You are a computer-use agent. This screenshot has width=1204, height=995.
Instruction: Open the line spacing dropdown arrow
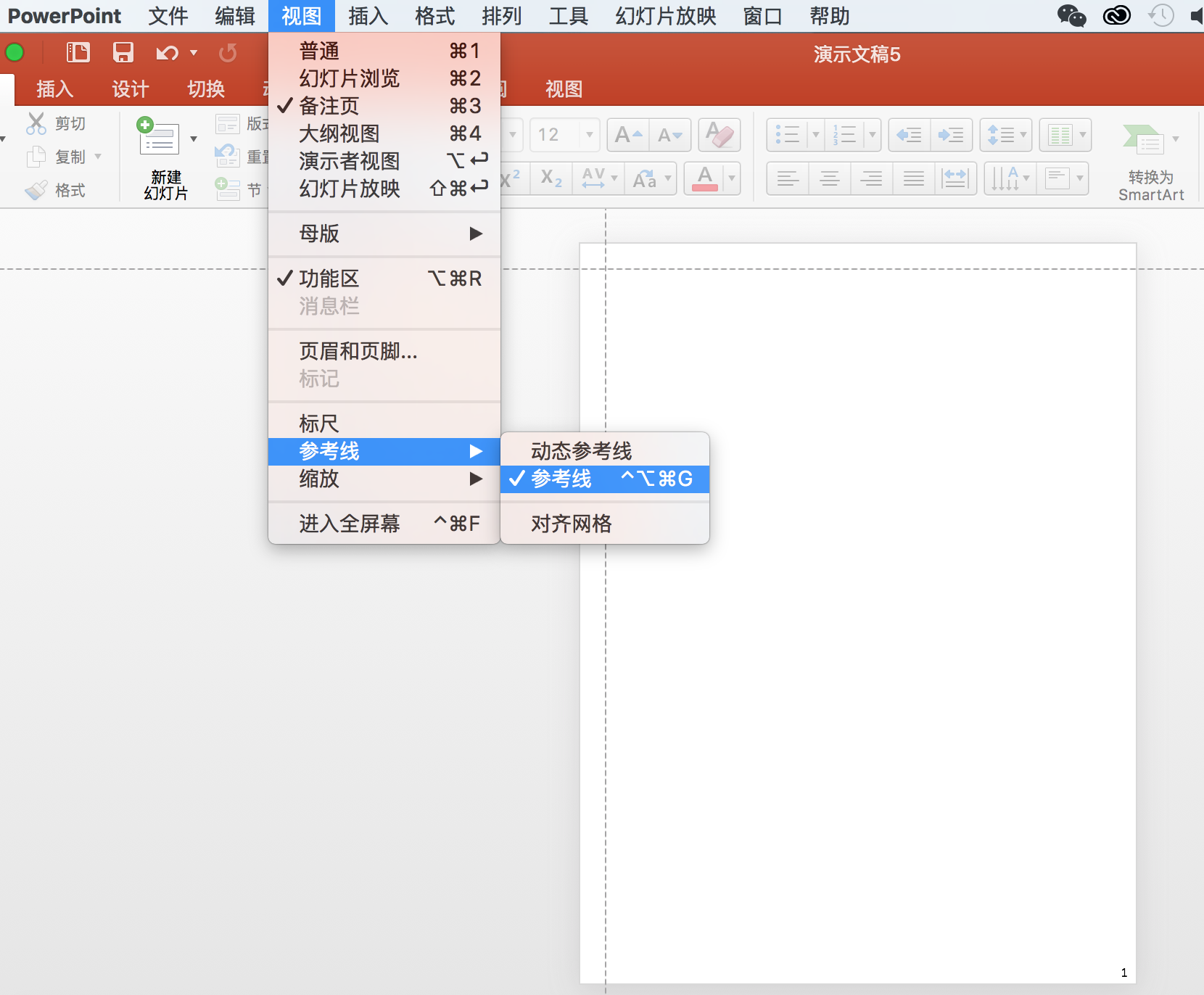pyautogui.click(x=1023, y=135)
